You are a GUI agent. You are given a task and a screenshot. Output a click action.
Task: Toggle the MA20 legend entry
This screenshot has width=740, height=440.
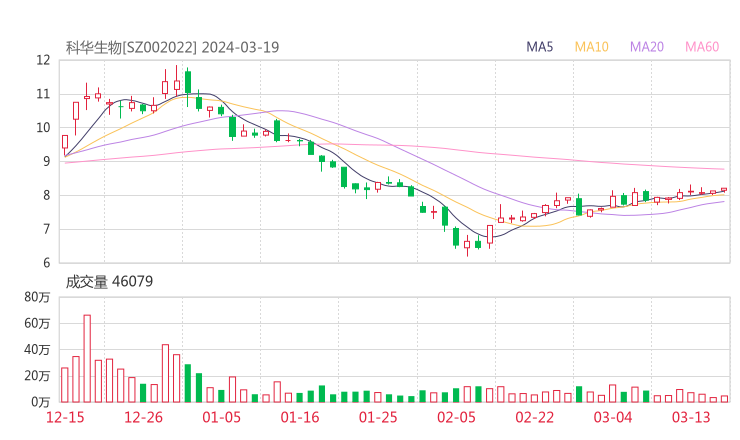(647, 47)
